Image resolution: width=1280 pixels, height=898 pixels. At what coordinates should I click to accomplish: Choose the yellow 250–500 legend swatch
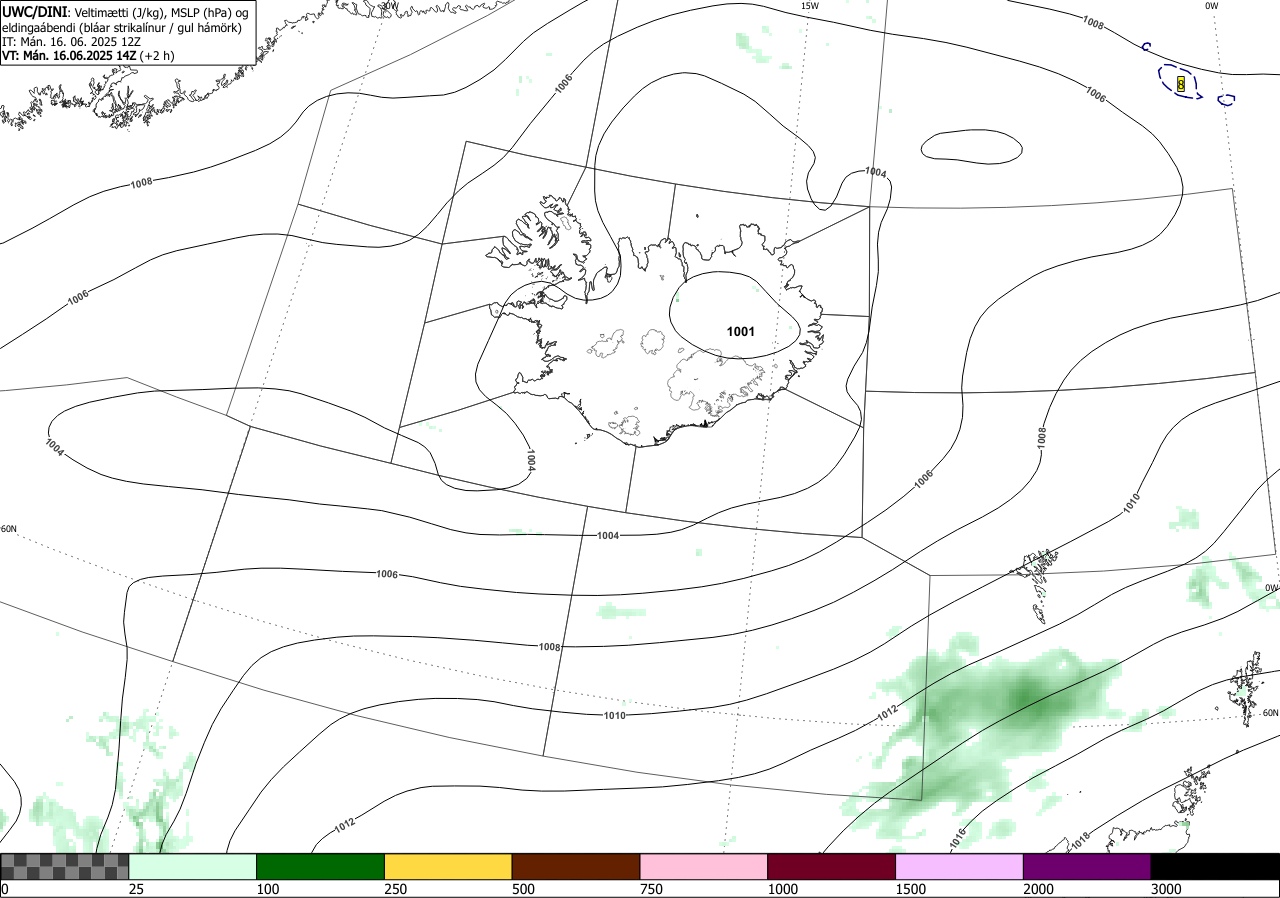[x=448, y=866]
